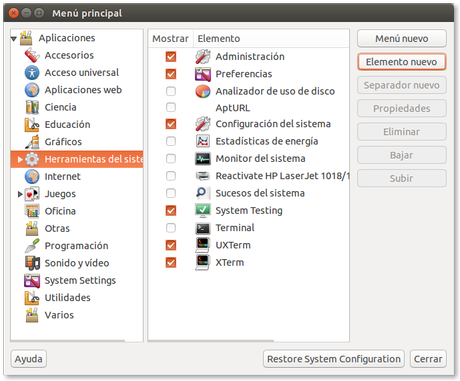
Task: Click the Acceso universal icon
Action: point(32,73)
